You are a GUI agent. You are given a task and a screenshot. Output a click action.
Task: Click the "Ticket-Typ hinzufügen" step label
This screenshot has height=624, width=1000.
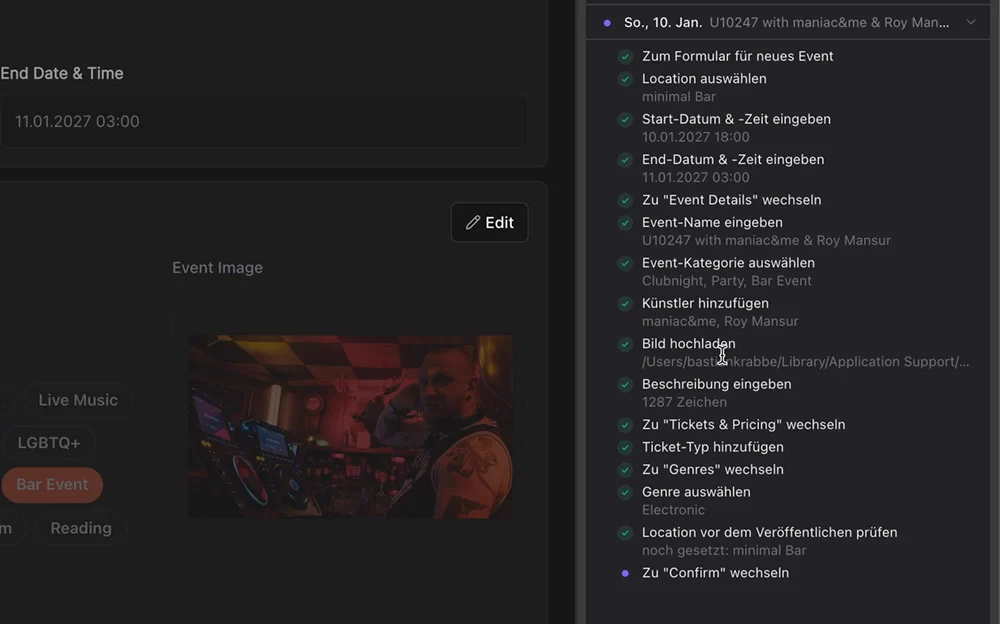[x=713, y=447]
